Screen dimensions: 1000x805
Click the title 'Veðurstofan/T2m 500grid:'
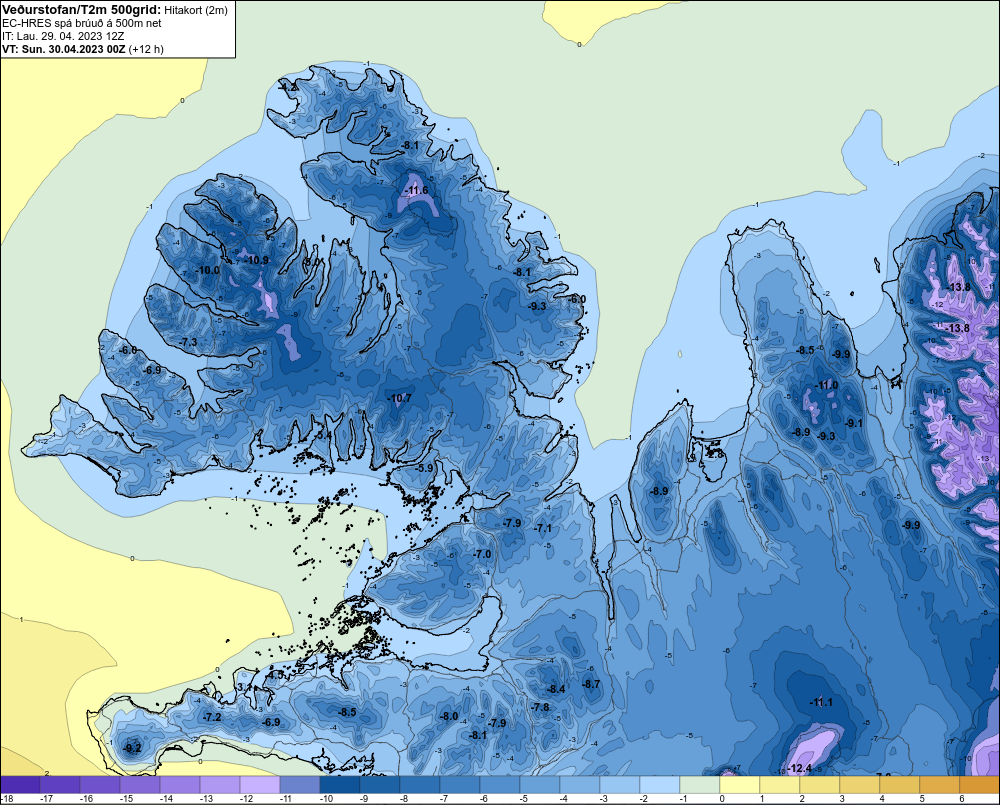click(x=81, y=10)
